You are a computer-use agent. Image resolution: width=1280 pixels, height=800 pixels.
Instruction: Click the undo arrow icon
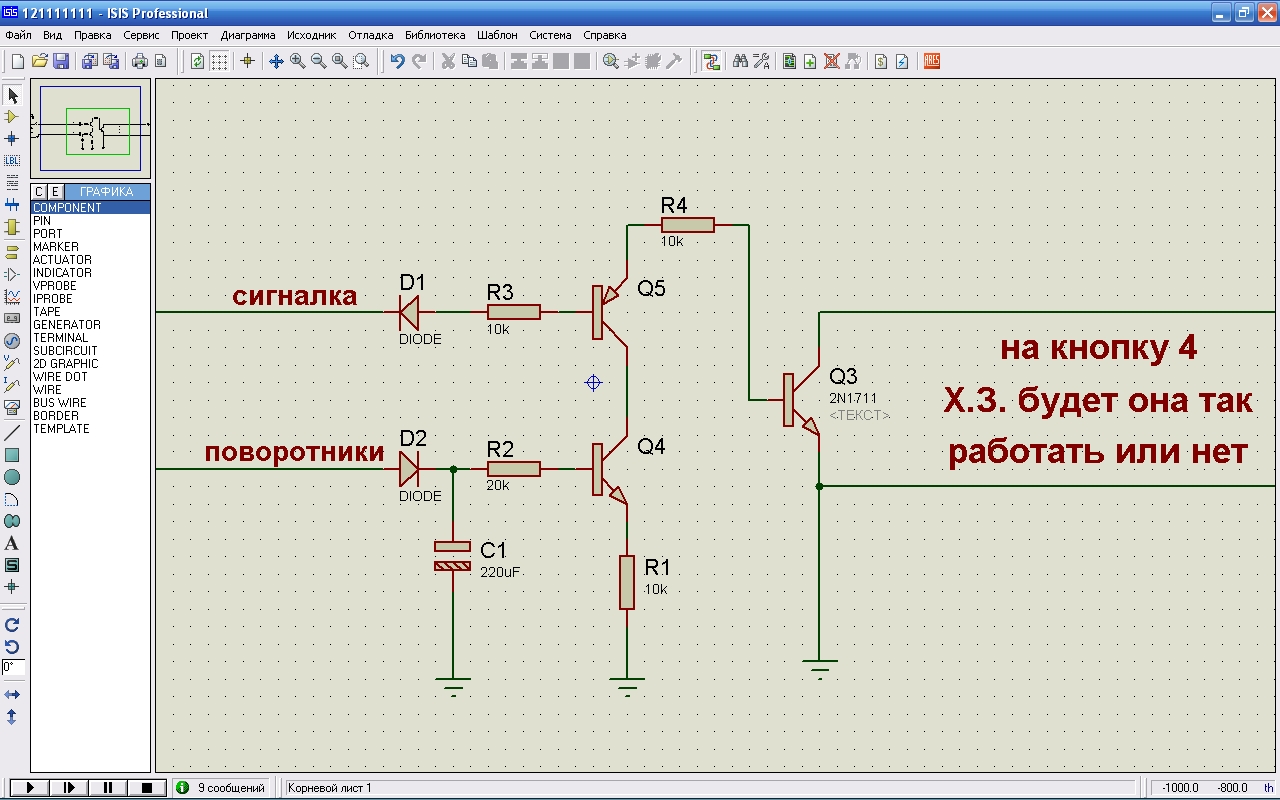coord(397,61)
